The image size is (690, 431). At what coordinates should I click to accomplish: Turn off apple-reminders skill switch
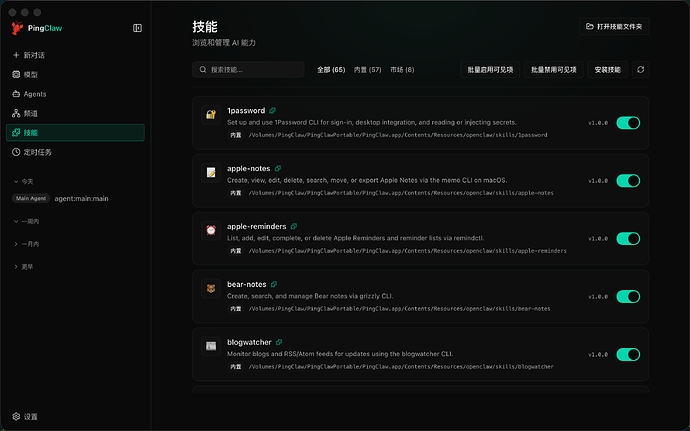[628, 239]
